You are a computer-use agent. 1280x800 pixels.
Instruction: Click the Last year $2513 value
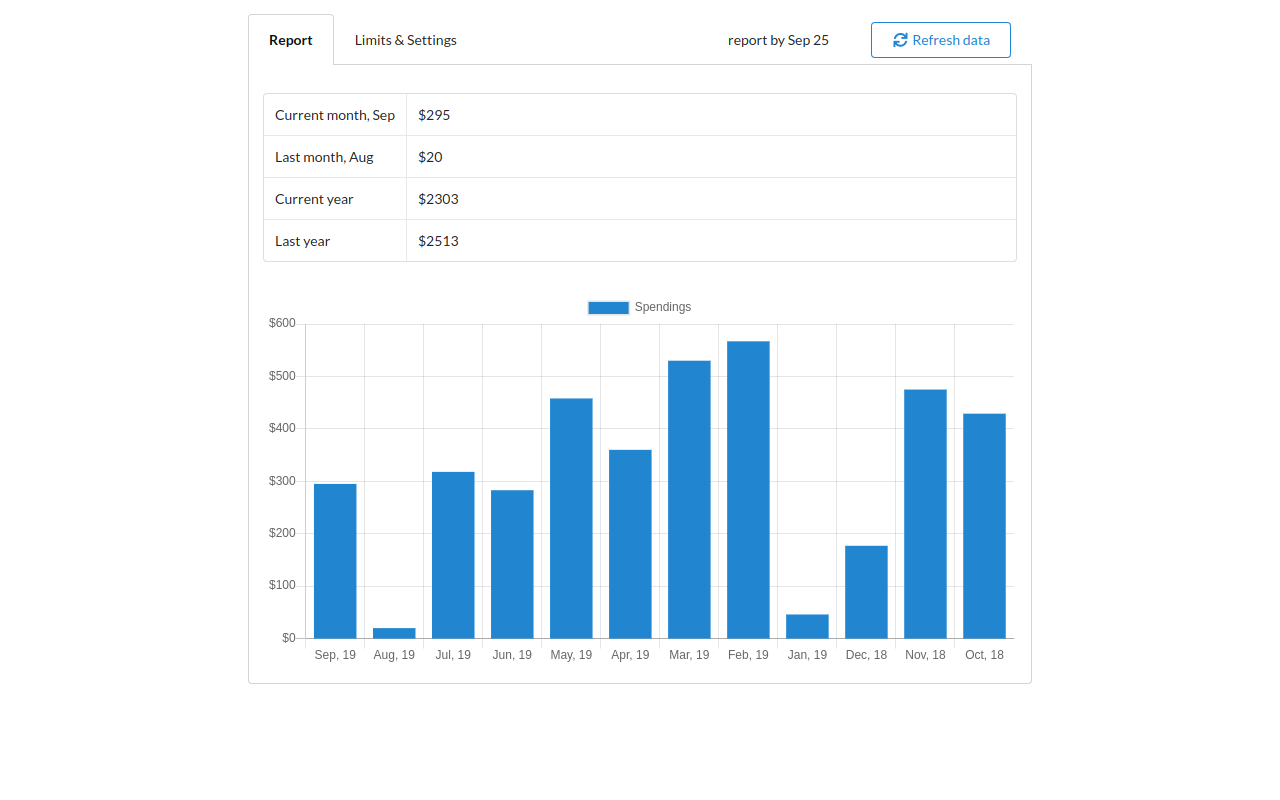[x=438, y=241]
